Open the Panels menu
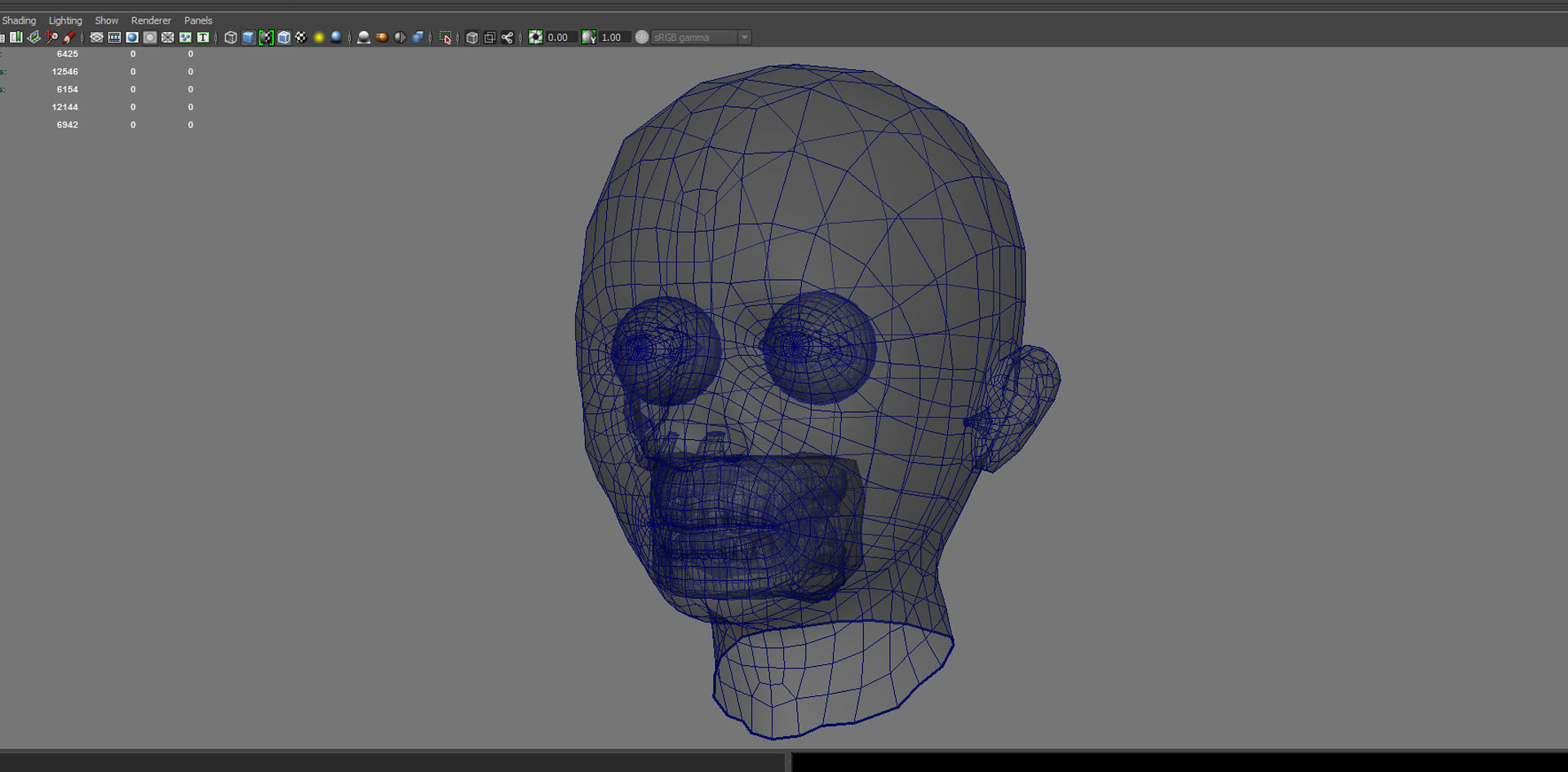Screen dimensions: 1568x772 click(198, 20)
